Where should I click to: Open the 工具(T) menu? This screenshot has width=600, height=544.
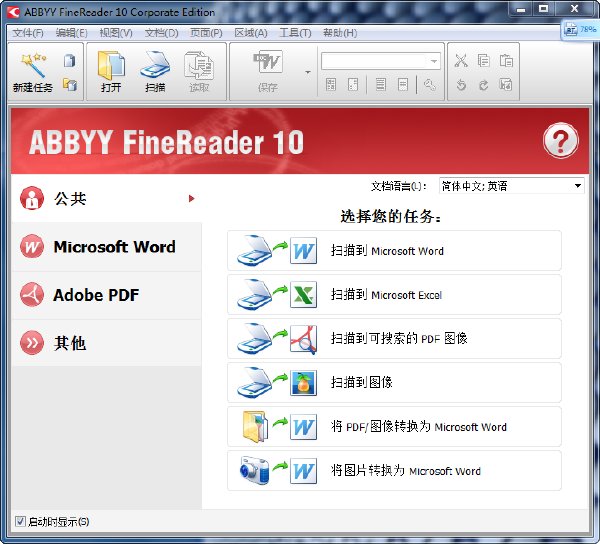pos(295,33)
